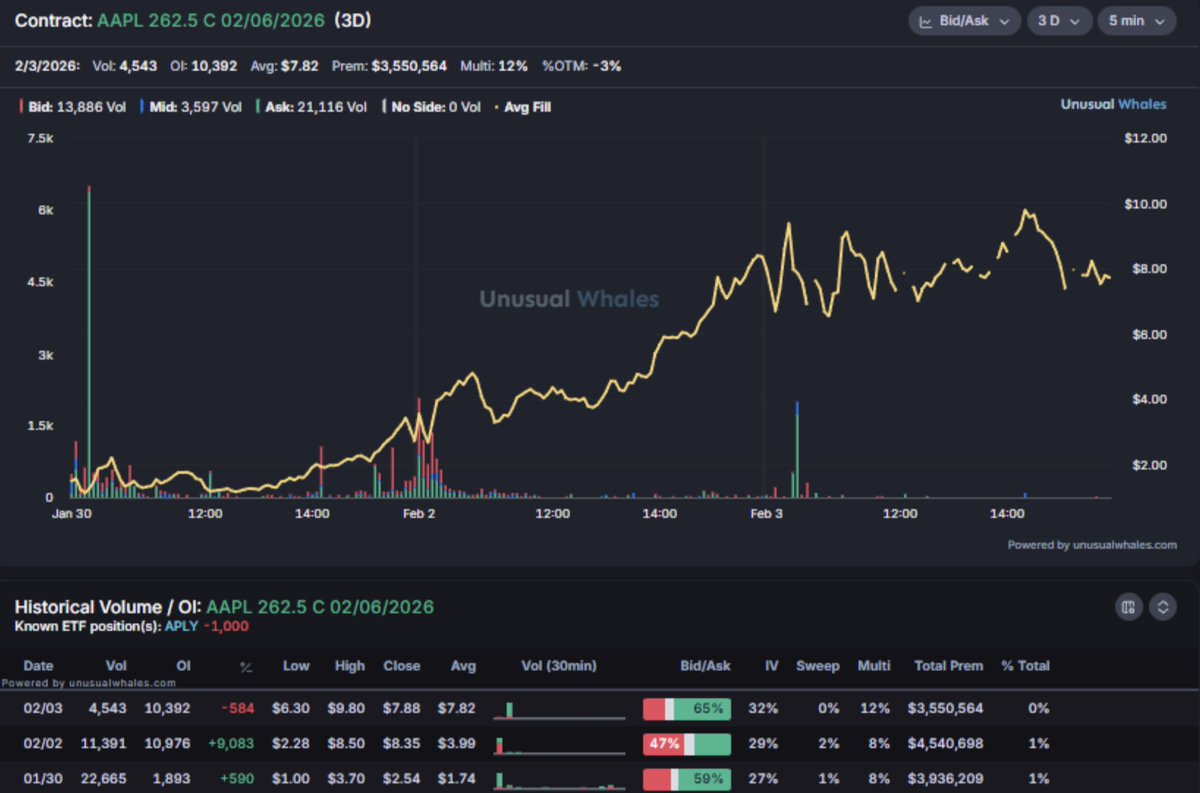
Task: Sort table by Close column header
Action: (x=401, y=665)
